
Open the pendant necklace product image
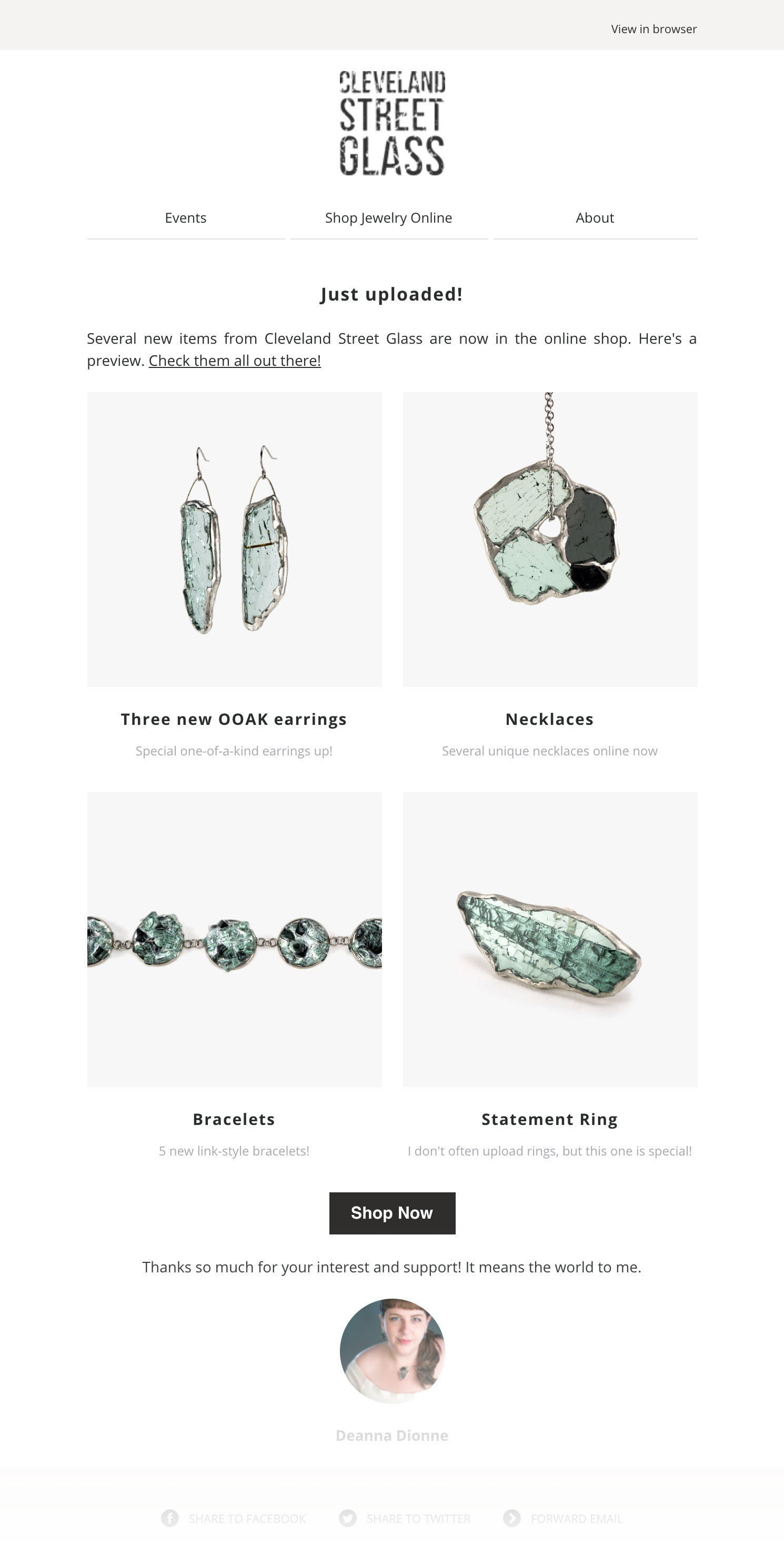[x=550, y=540]
